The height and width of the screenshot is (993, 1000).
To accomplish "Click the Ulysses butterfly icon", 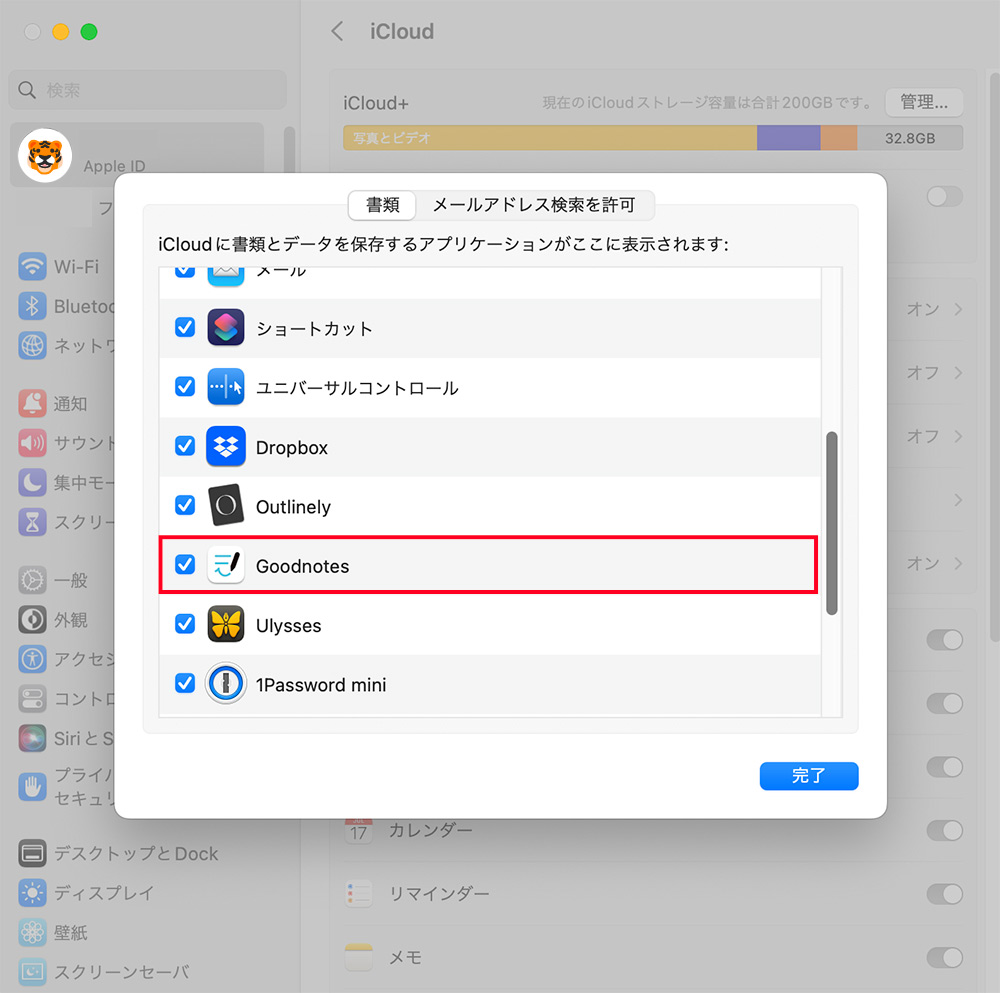I will (226, 624).
